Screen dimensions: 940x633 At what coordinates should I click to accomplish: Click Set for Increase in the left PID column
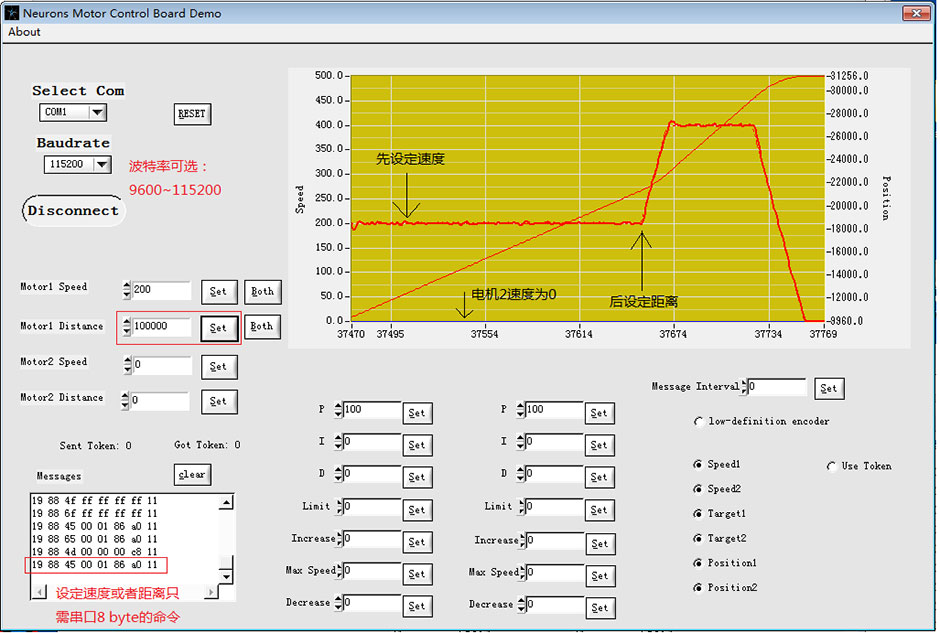[417, 542]
